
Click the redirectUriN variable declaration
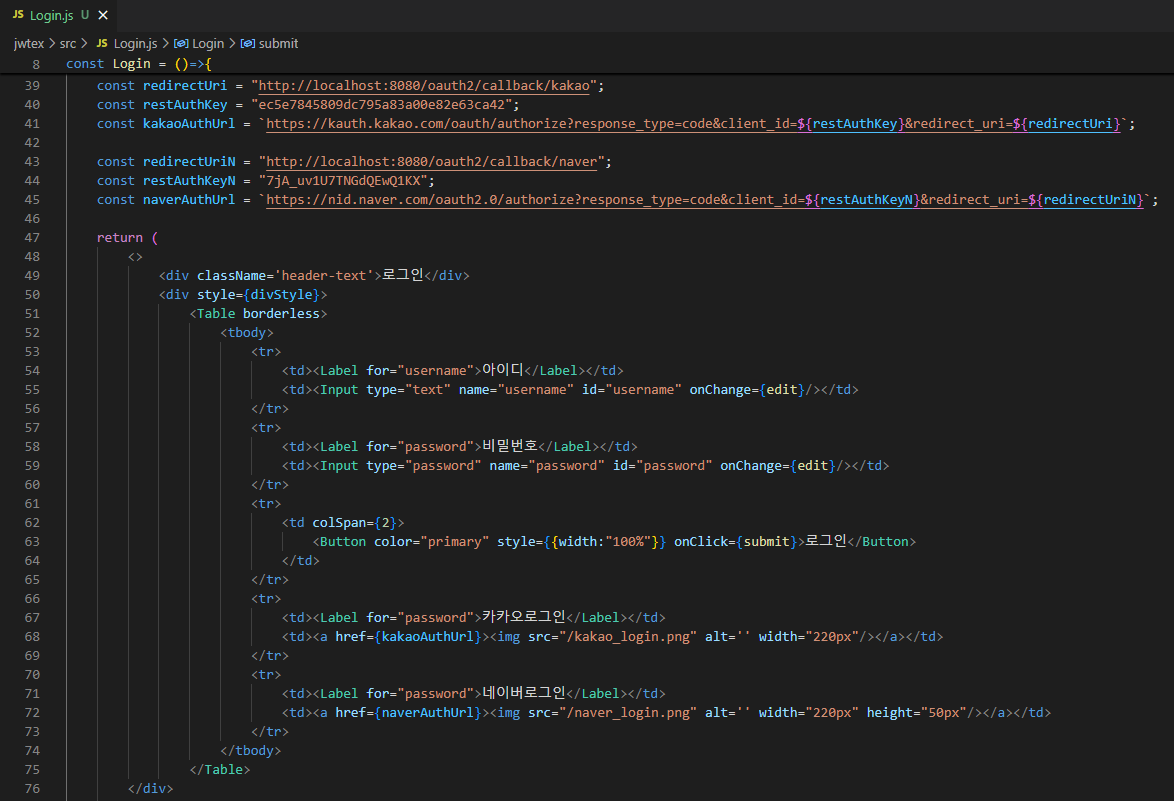click(x=189, y=162)
